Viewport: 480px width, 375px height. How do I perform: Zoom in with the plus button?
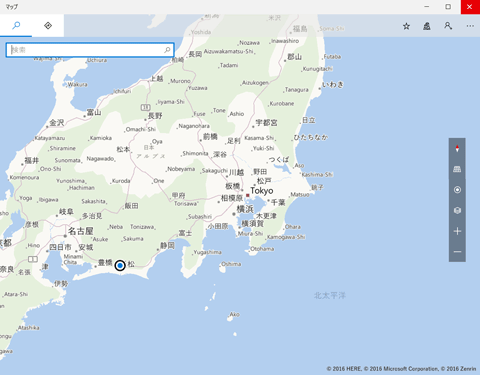click(457, 231)
